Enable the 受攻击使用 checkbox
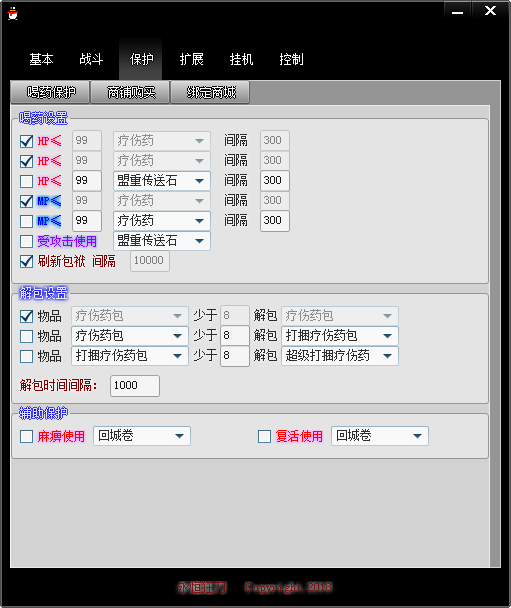Image resolution: width=511 pixels, height=608 pixels. 26,241
